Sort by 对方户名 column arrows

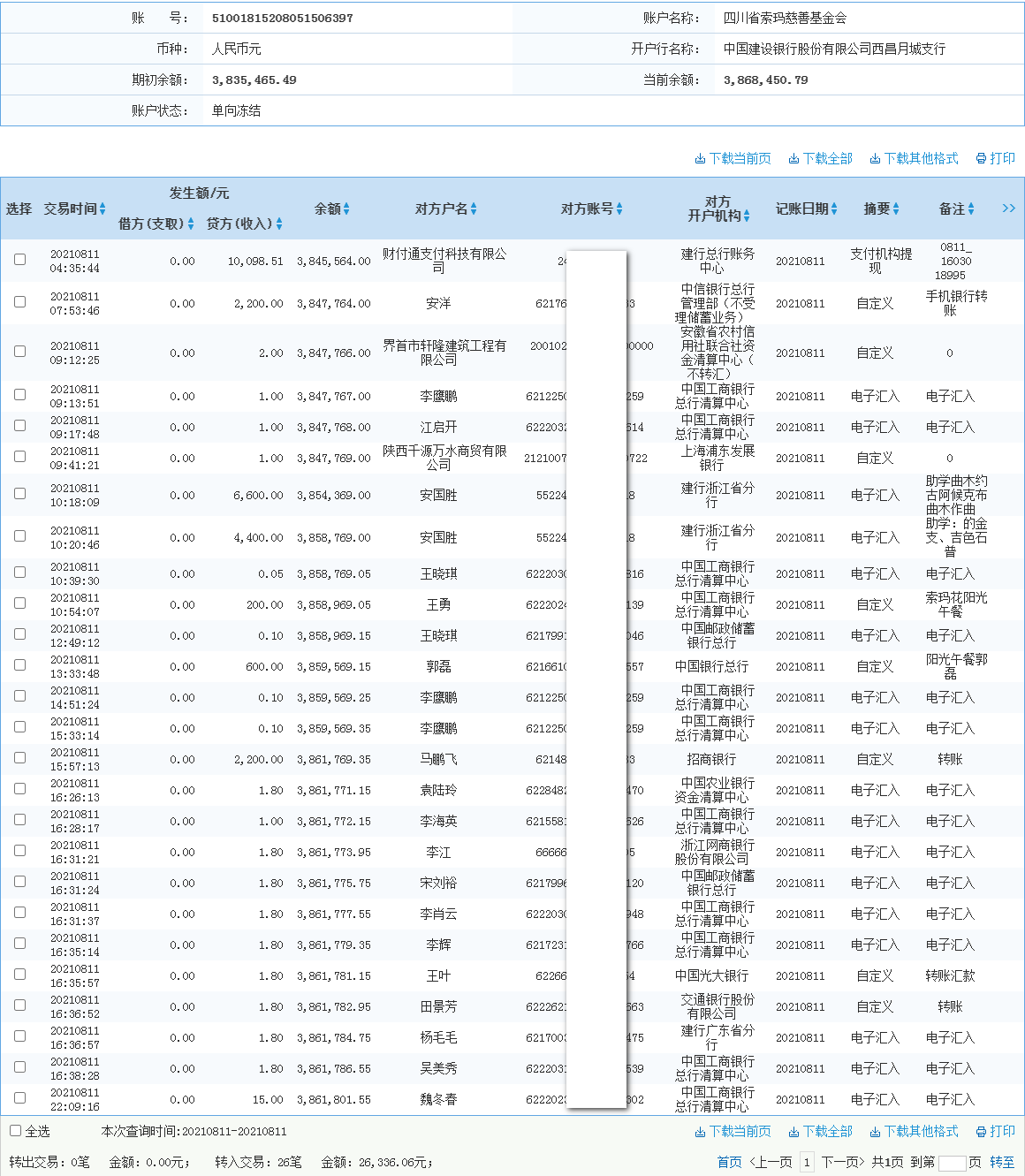pyautogui.click(x=474, y=209)
